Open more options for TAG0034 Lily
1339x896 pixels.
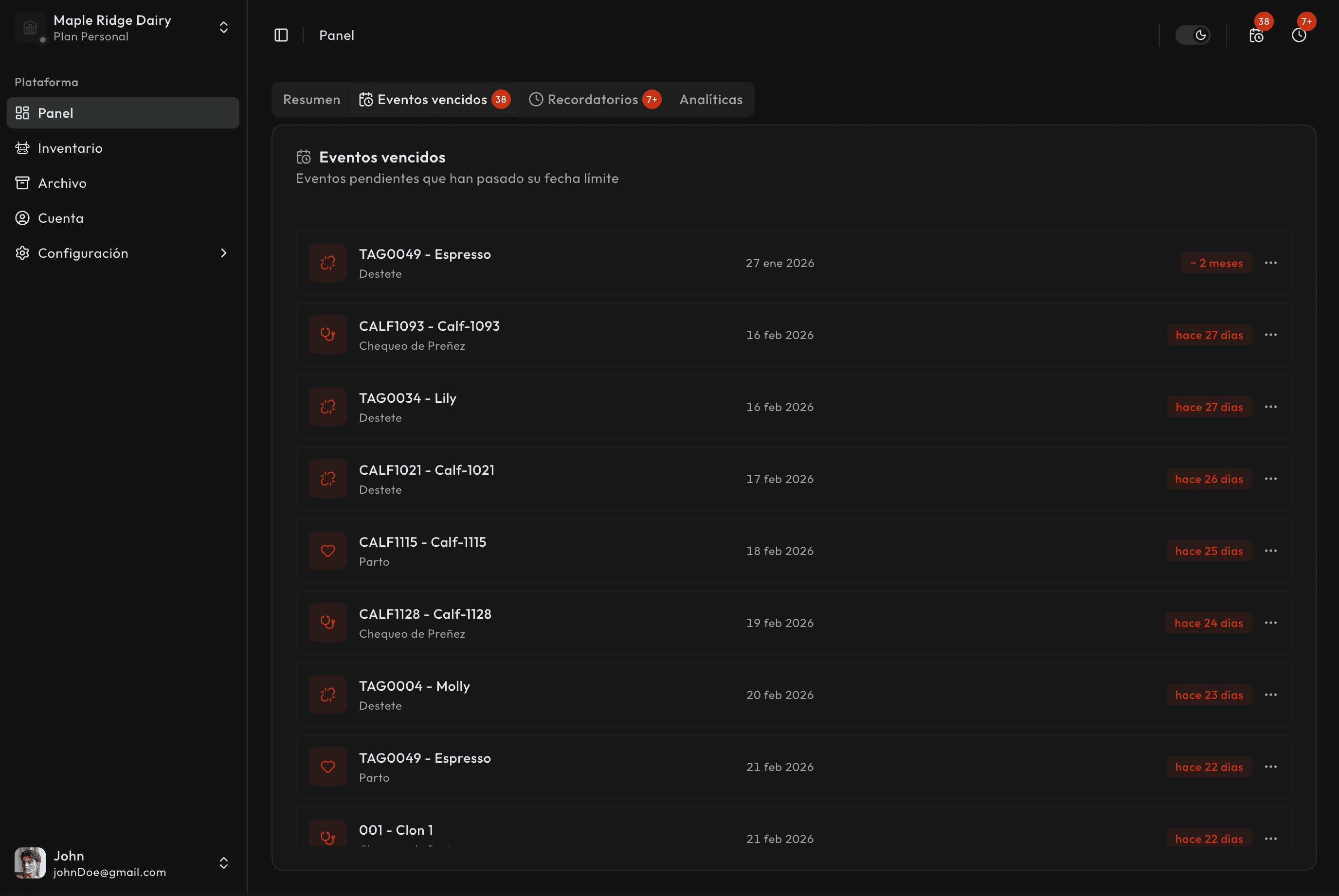1270,407
